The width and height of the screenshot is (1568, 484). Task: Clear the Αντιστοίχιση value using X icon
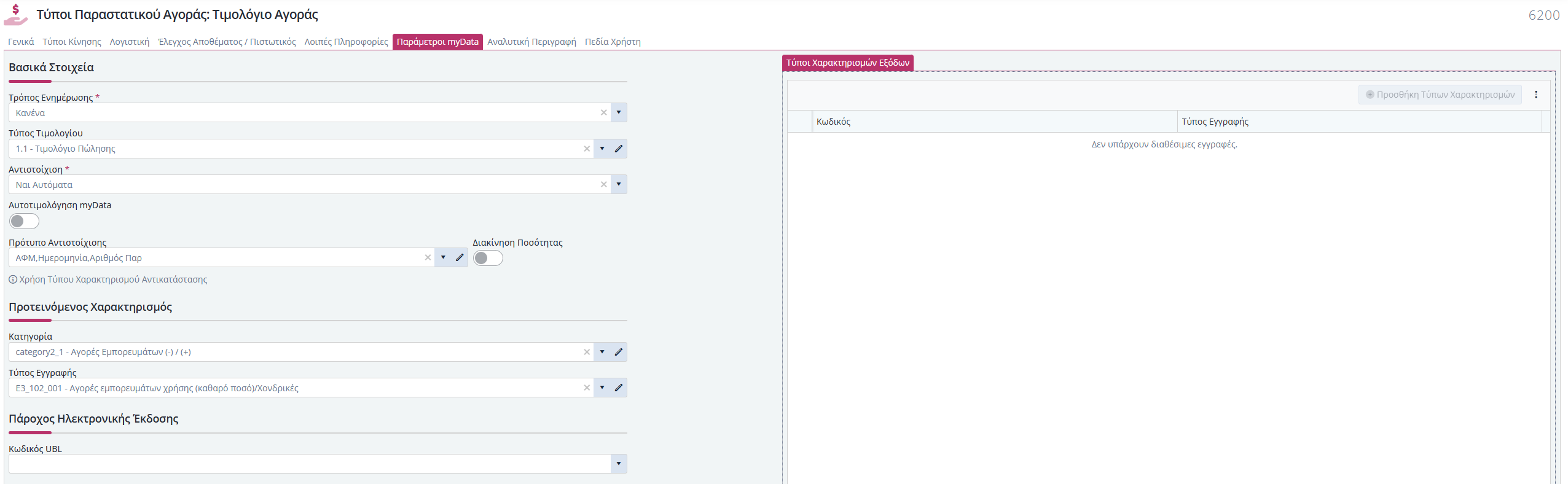(x=603, y=185)
